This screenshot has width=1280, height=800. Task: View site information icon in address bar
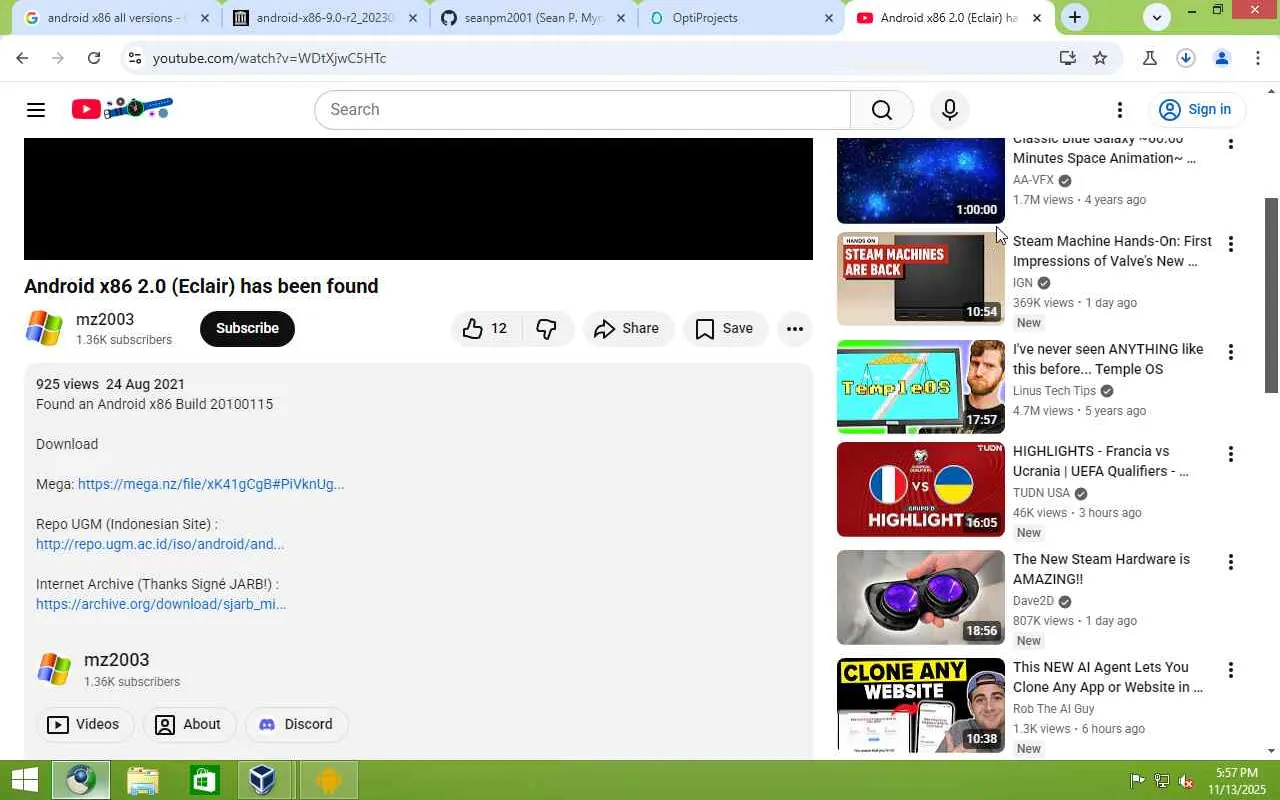coord(134,58)
